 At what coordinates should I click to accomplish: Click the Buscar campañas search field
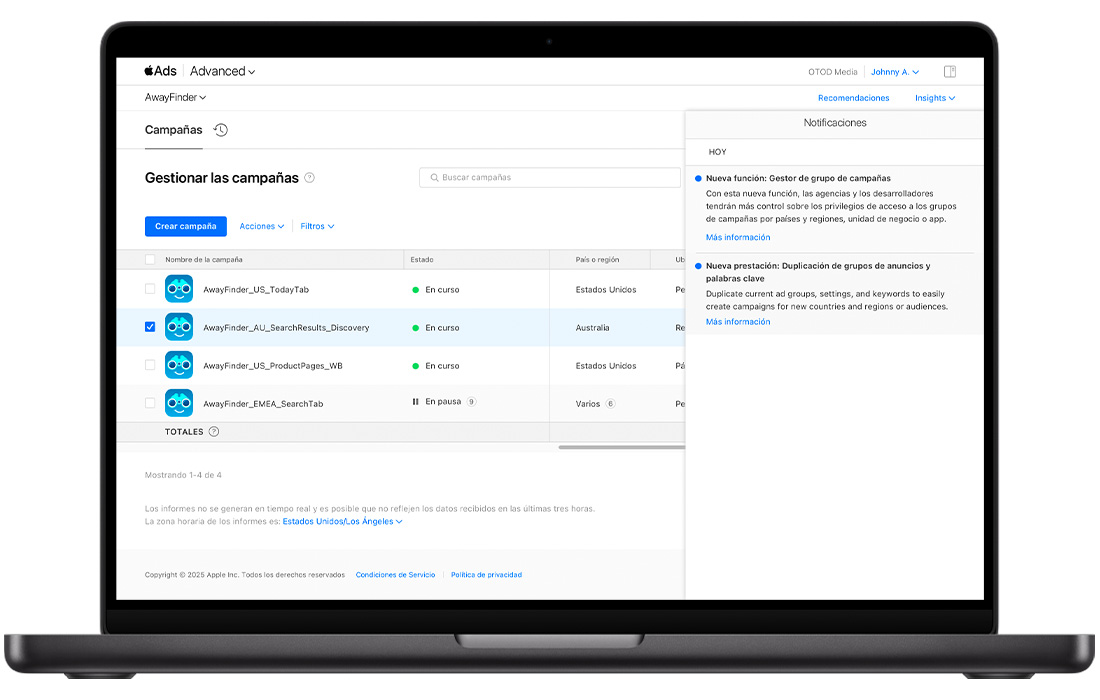click(x=550, y=178)
